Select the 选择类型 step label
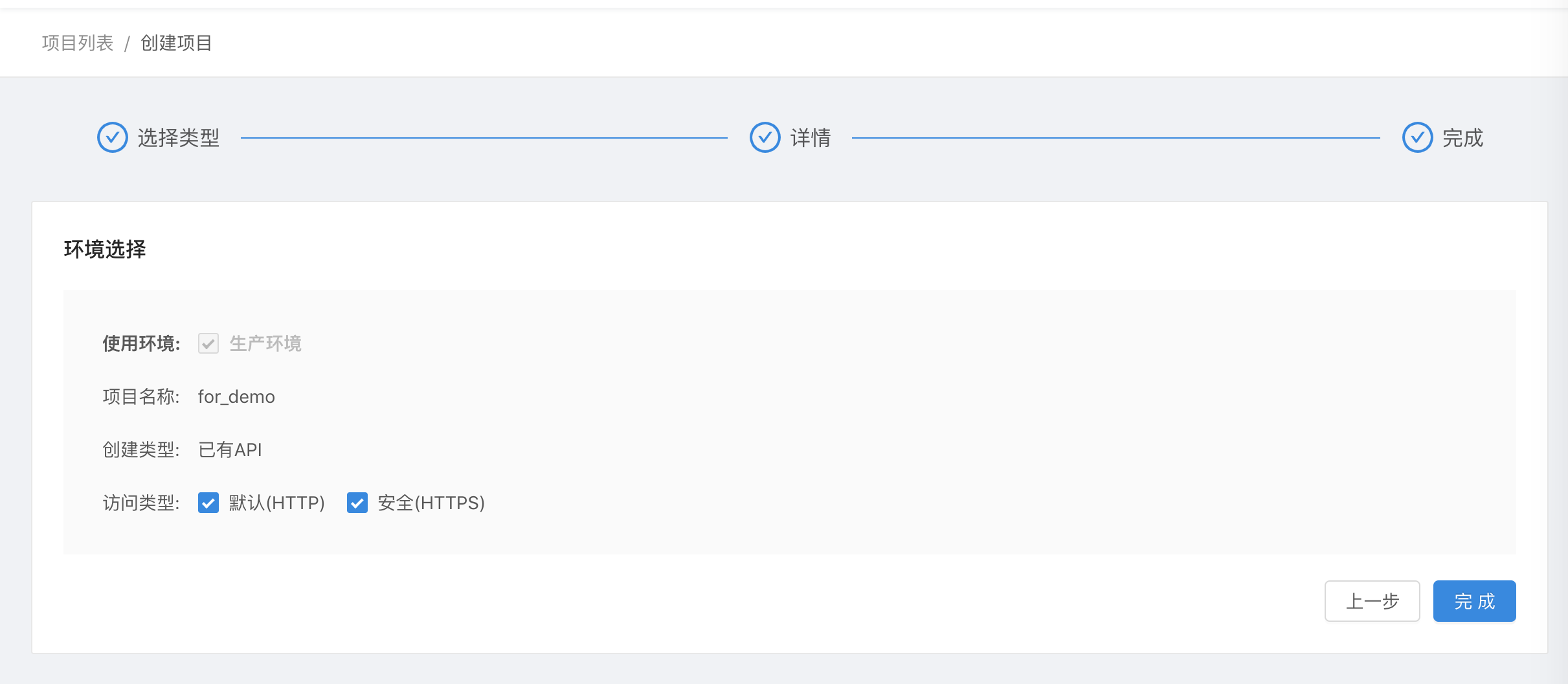Image resolution: width=1568 pixels, height=684 pixels. (x=179, y=138)
